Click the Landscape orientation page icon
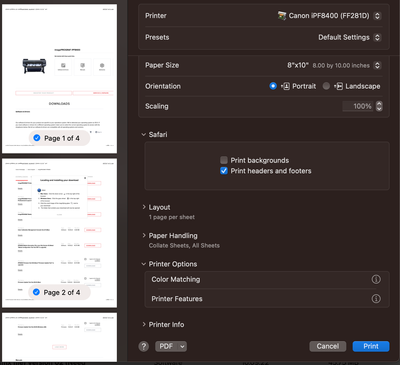 click(338, 86)
